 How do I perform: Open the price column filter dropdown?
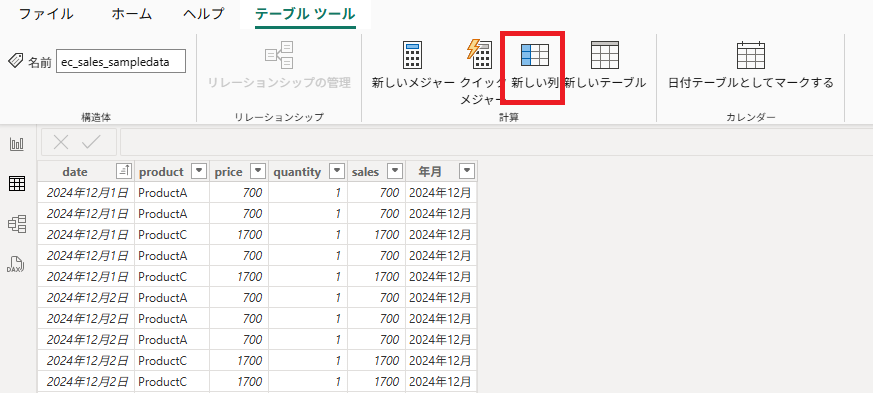258,171
